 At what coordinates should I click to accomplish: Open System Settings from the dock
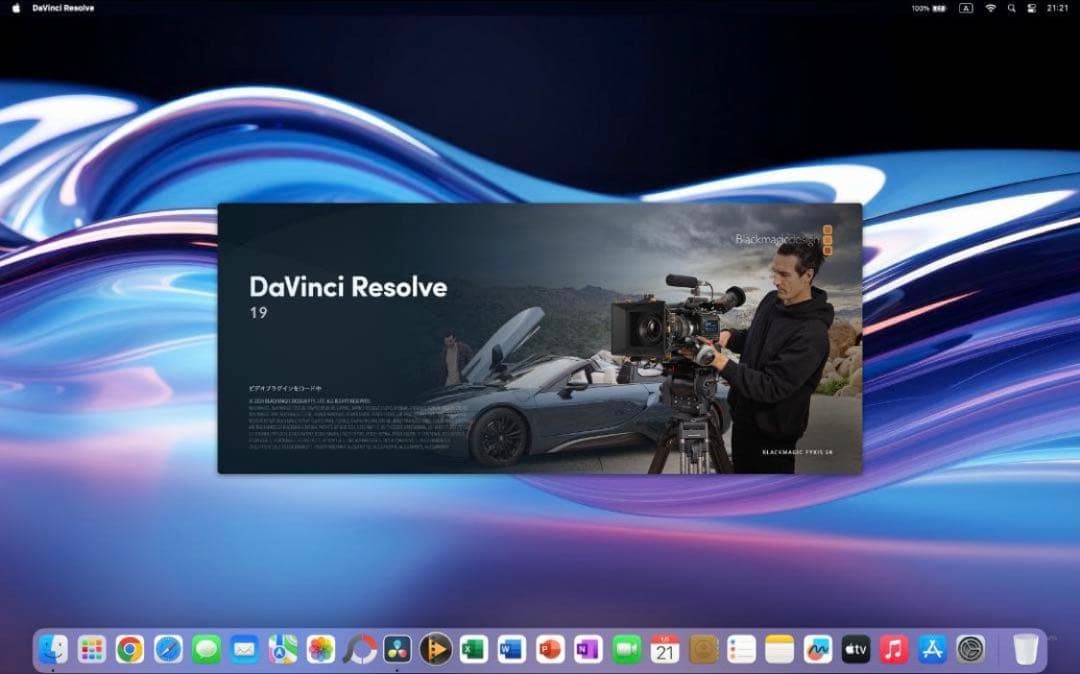(x=970, y=649)
